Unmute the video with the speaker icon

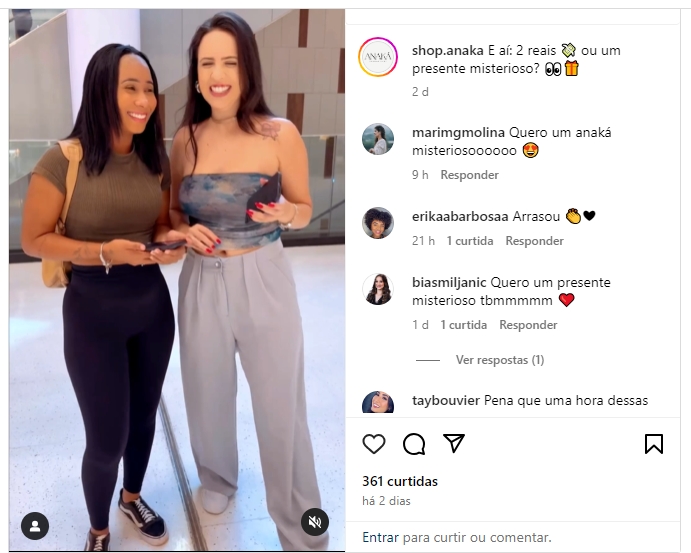click(x=315, y=523)
